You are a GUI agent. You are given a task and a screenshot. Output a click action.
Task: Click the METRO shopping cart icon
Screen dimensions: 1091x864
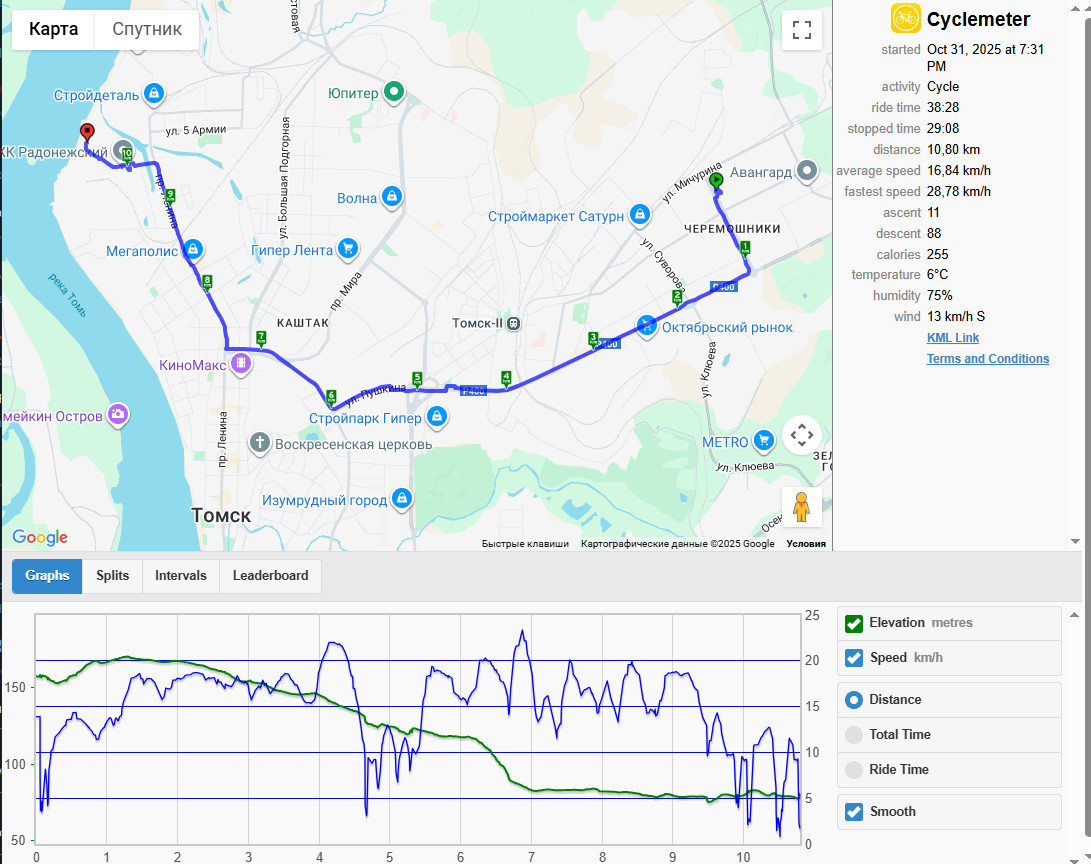[x=764, y=440]
